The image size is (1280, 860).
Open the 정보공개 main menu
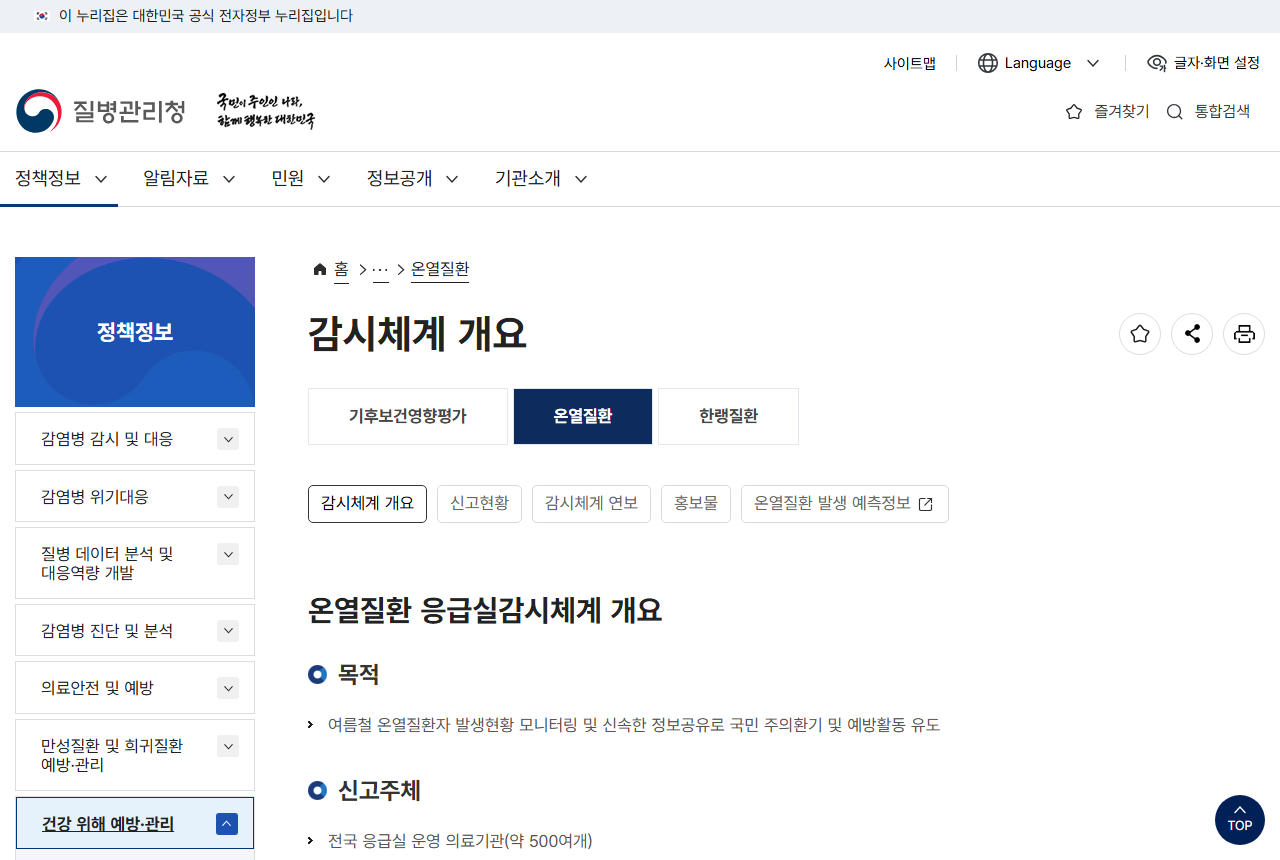413,179
